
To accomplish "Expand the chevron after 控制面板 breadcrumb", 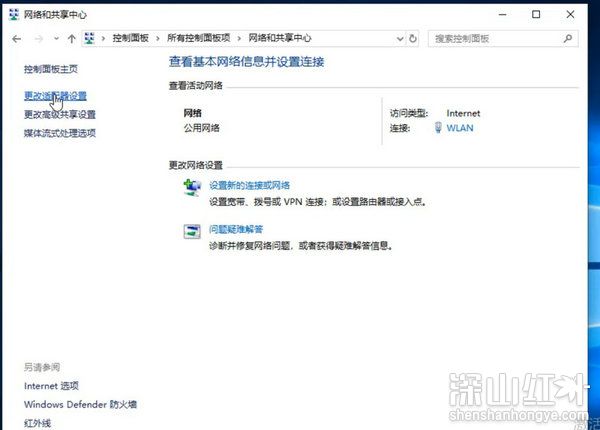I will pos(158,38).
